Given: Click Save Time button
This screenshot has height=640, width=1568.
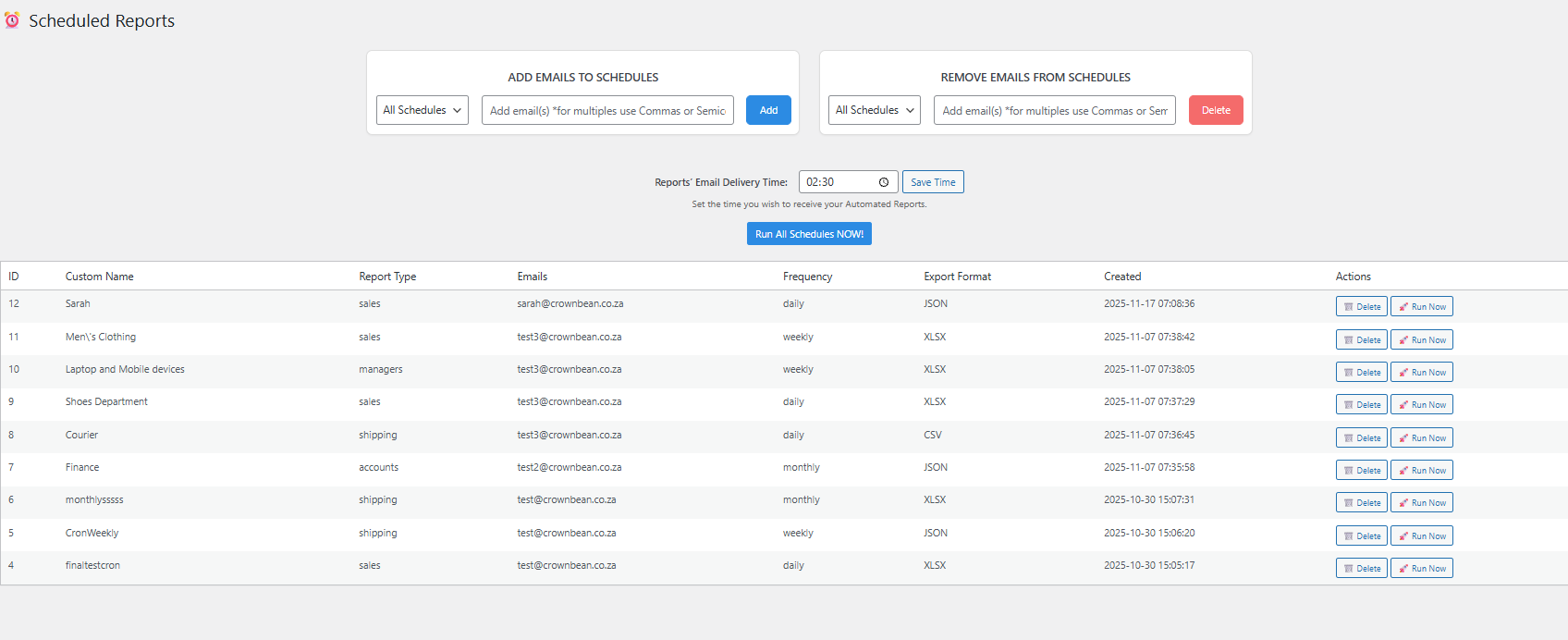Looking at the screenshot, I should pyautogui.click(x=933, y=182).
